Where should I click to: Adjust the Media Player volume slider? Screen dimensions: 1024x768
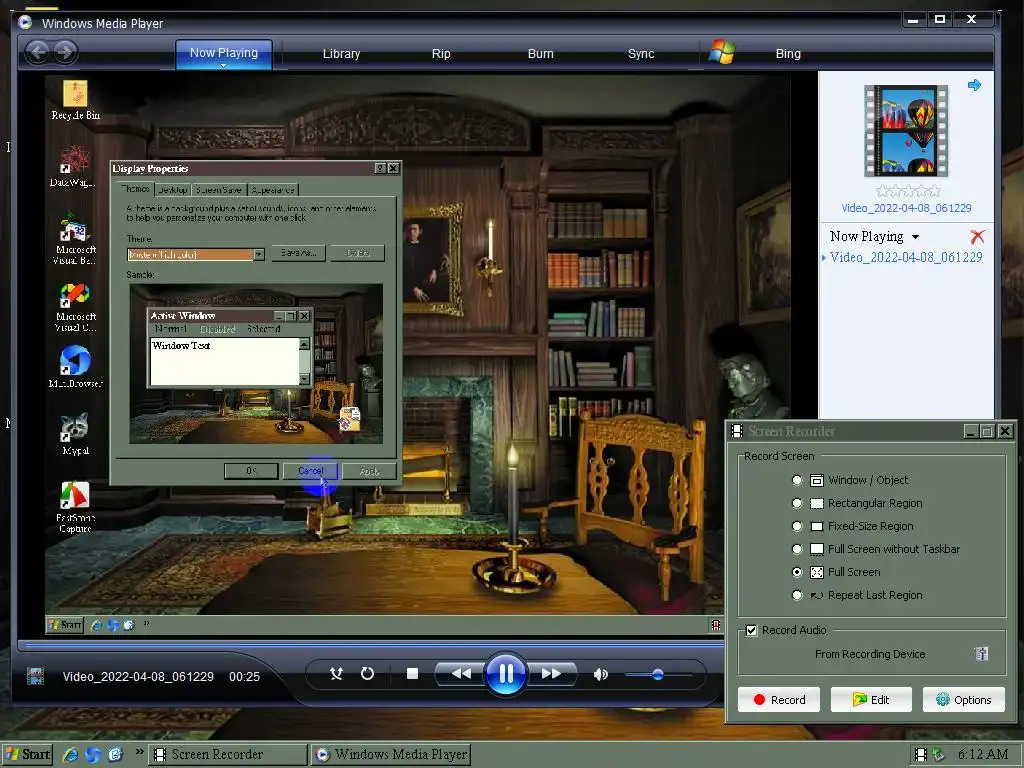point(658,674)
